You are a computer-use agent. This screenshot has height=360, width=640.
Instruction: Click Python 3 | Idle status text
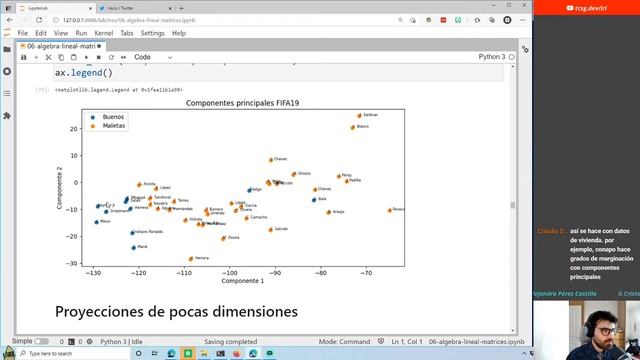(x=122, y=342)
